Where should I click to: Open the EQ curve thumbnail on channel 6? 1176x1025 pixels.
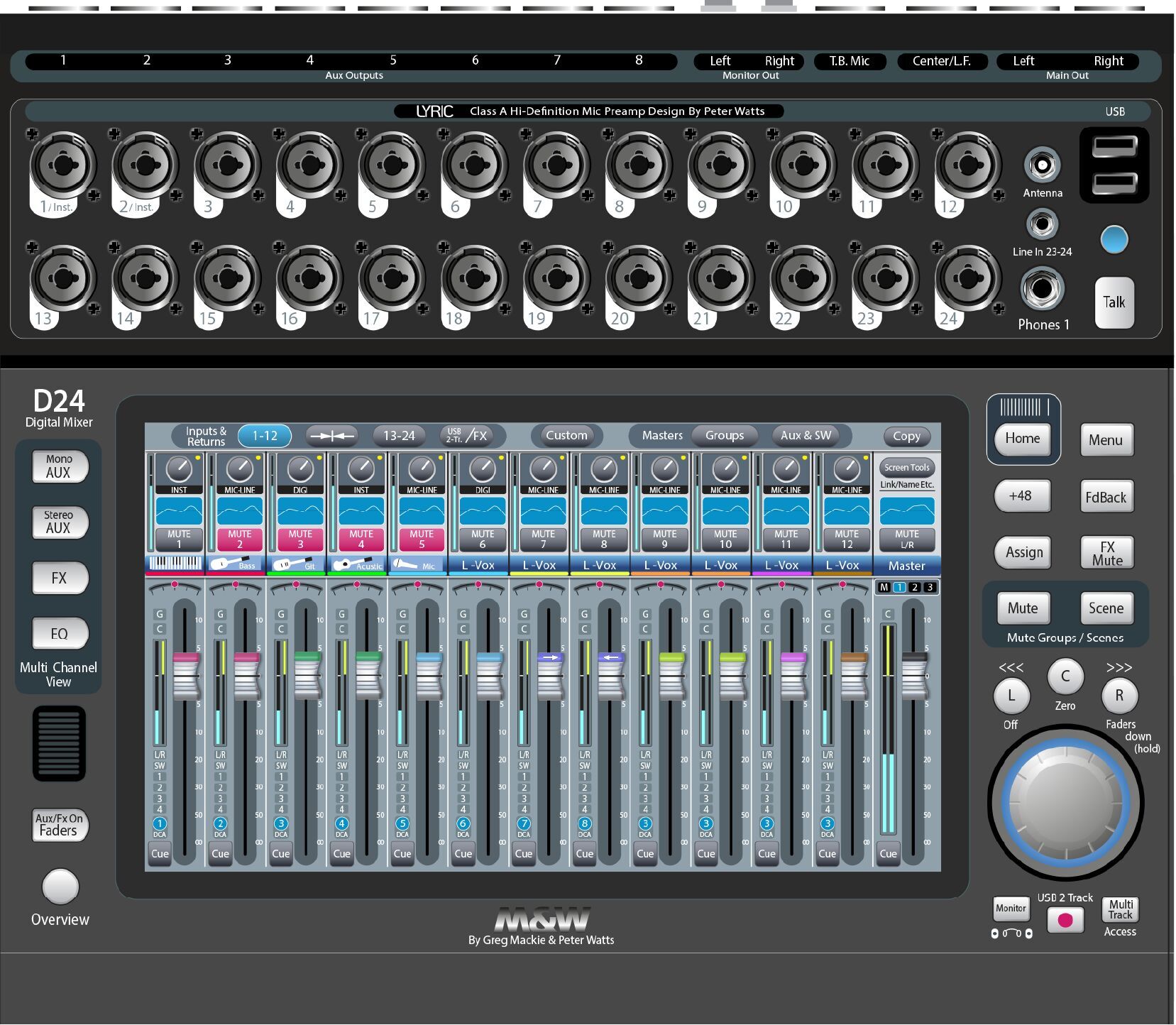[483, 511]
